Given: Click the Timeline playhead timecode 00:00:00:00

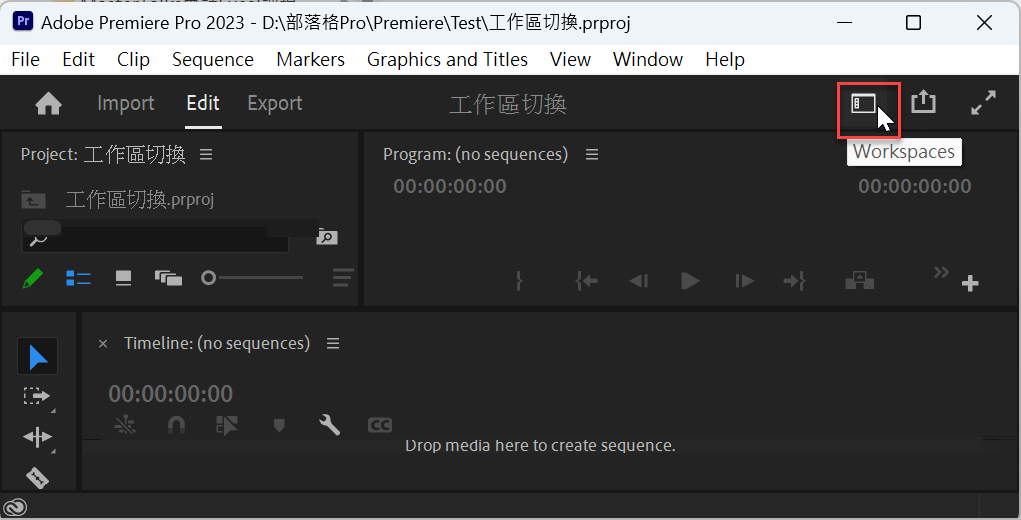Looking at the screenshot, I should [171, 394].
